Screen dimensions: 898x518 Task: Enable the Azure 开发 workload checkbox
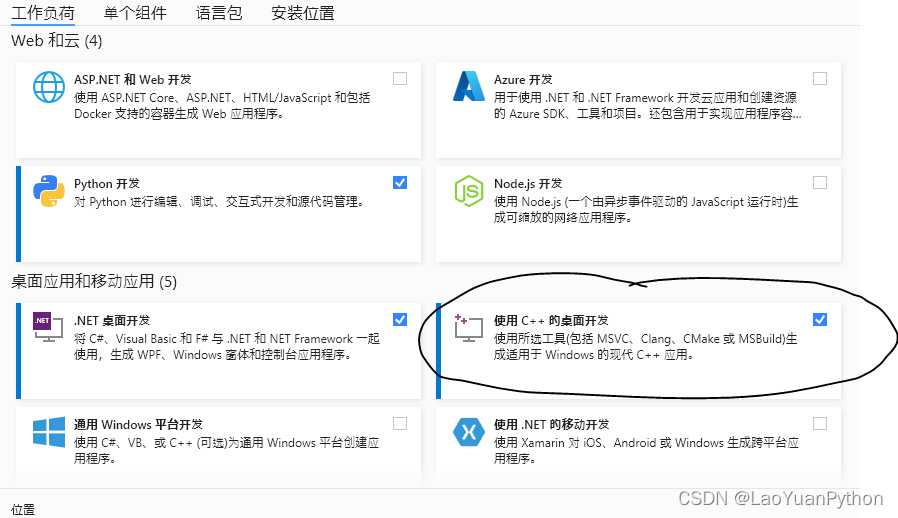click(820, 79)
